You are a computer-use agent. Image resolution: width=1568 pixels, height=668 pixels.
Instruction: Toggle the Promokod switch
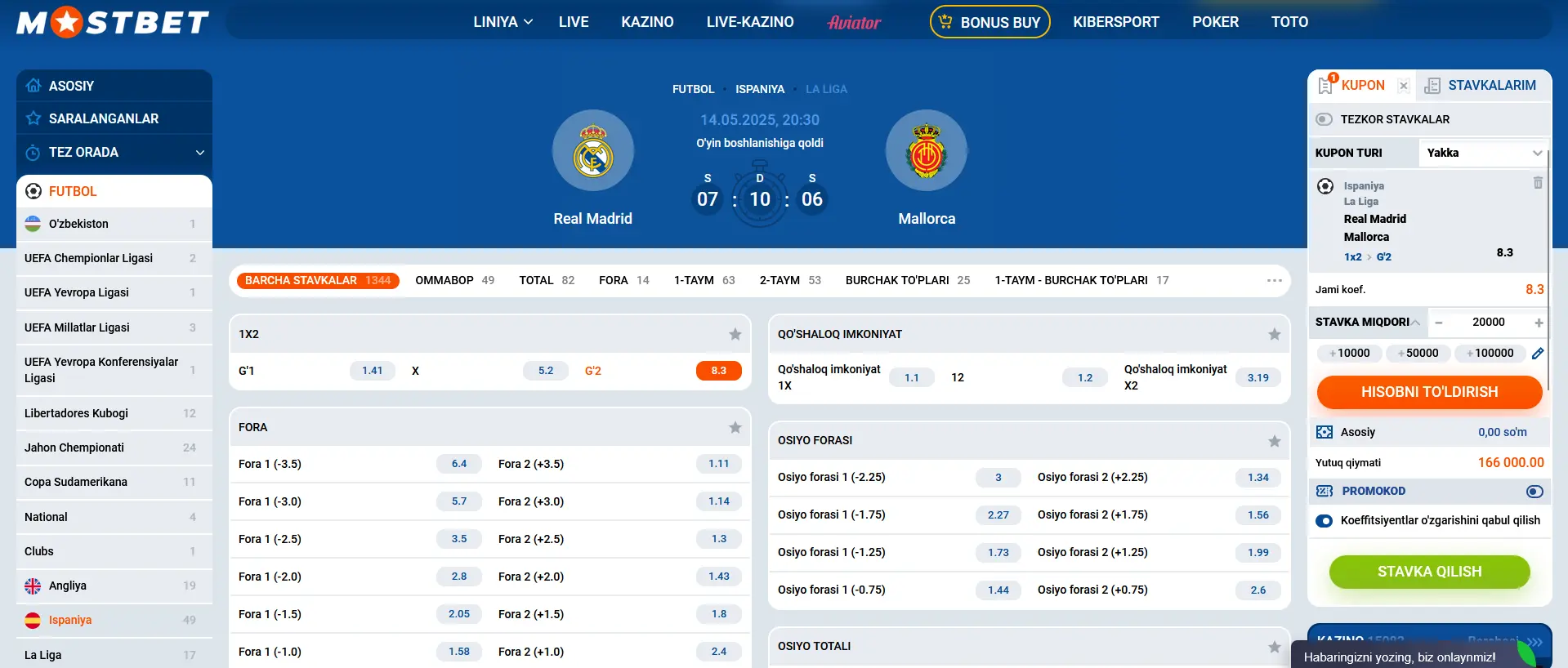click(1534, 492)
